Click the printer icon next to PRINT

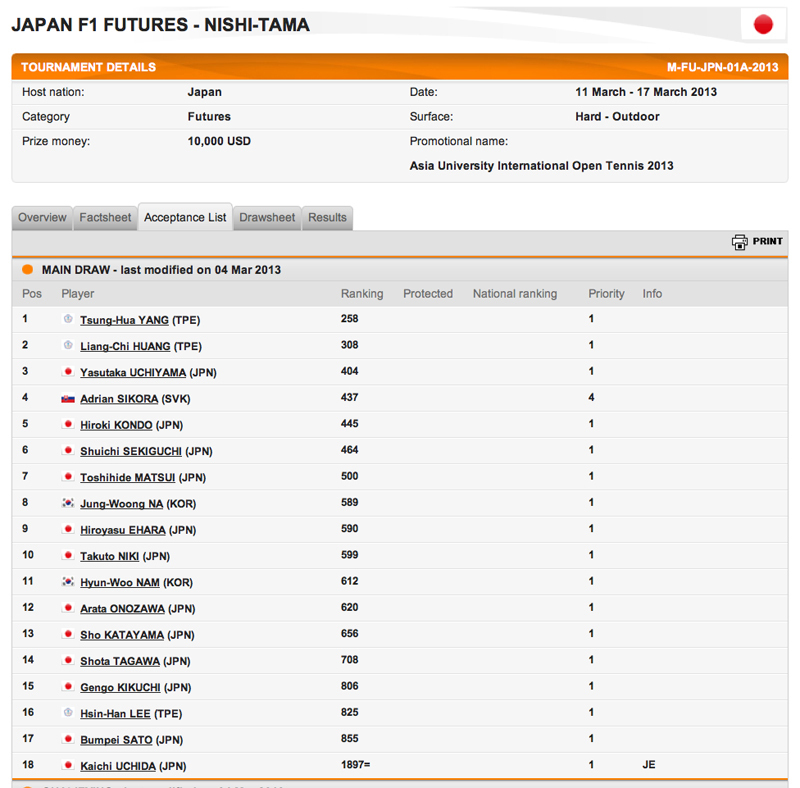(739, 242)
